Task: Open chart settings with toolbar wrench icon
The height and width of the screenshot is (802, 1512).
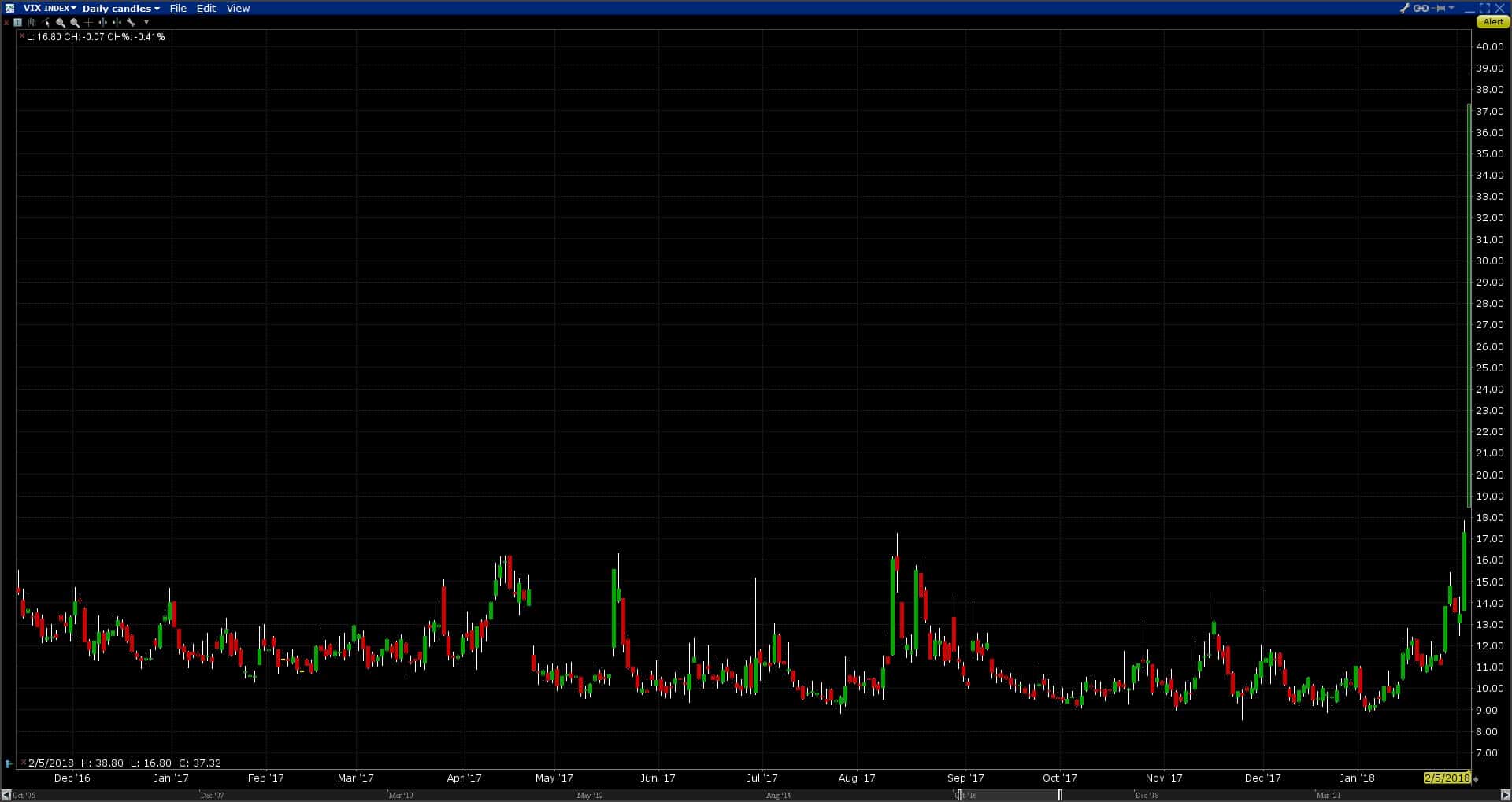Action: click(131, 23)
